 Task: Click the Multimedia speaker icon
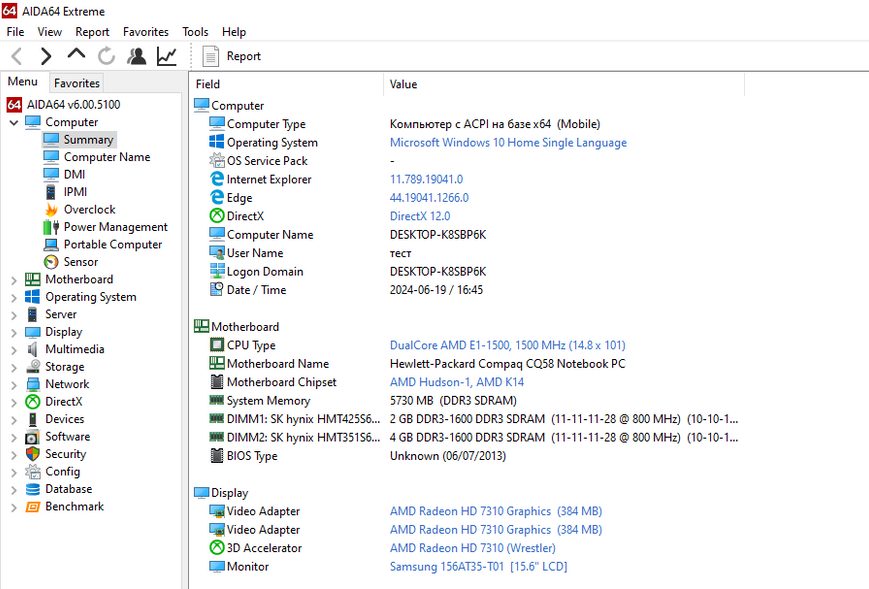[33, 349]
